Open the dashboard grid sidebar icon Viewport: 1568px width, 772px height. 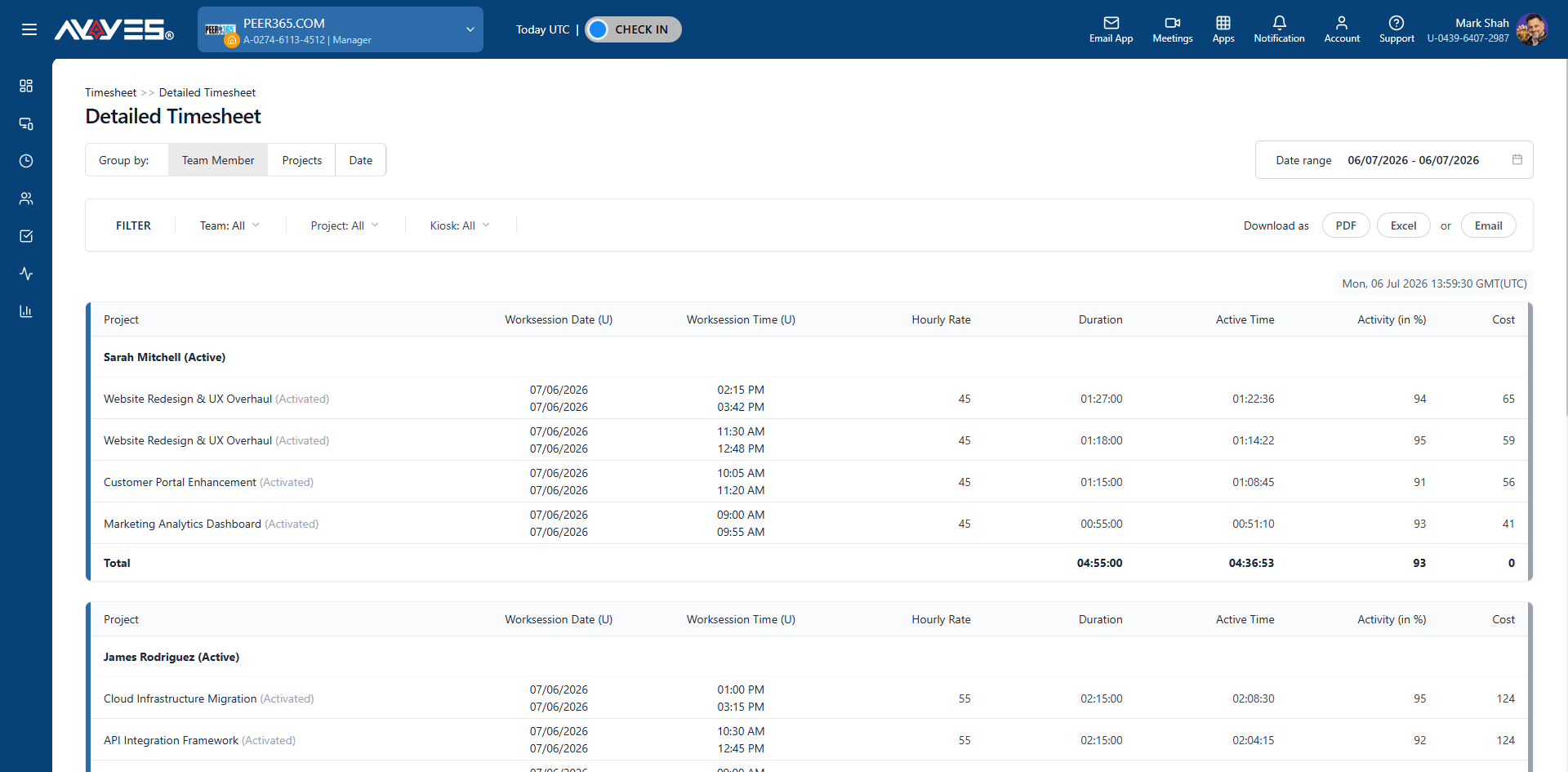click(26, 86)
